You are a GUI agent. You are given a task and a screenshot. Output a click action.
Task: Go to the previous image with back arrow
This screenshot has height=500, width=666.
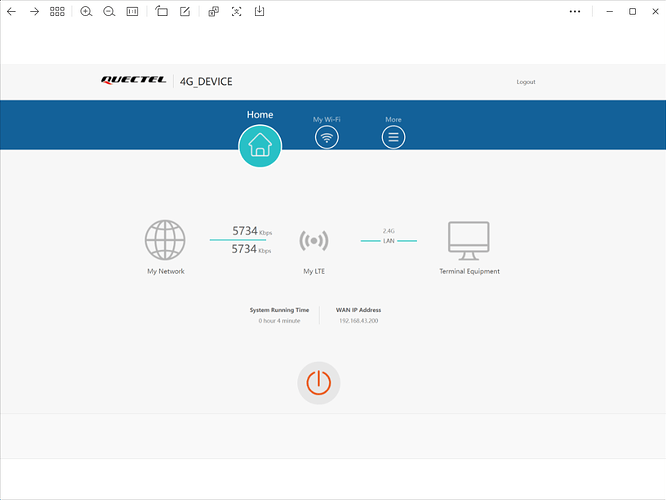[11, 11]
